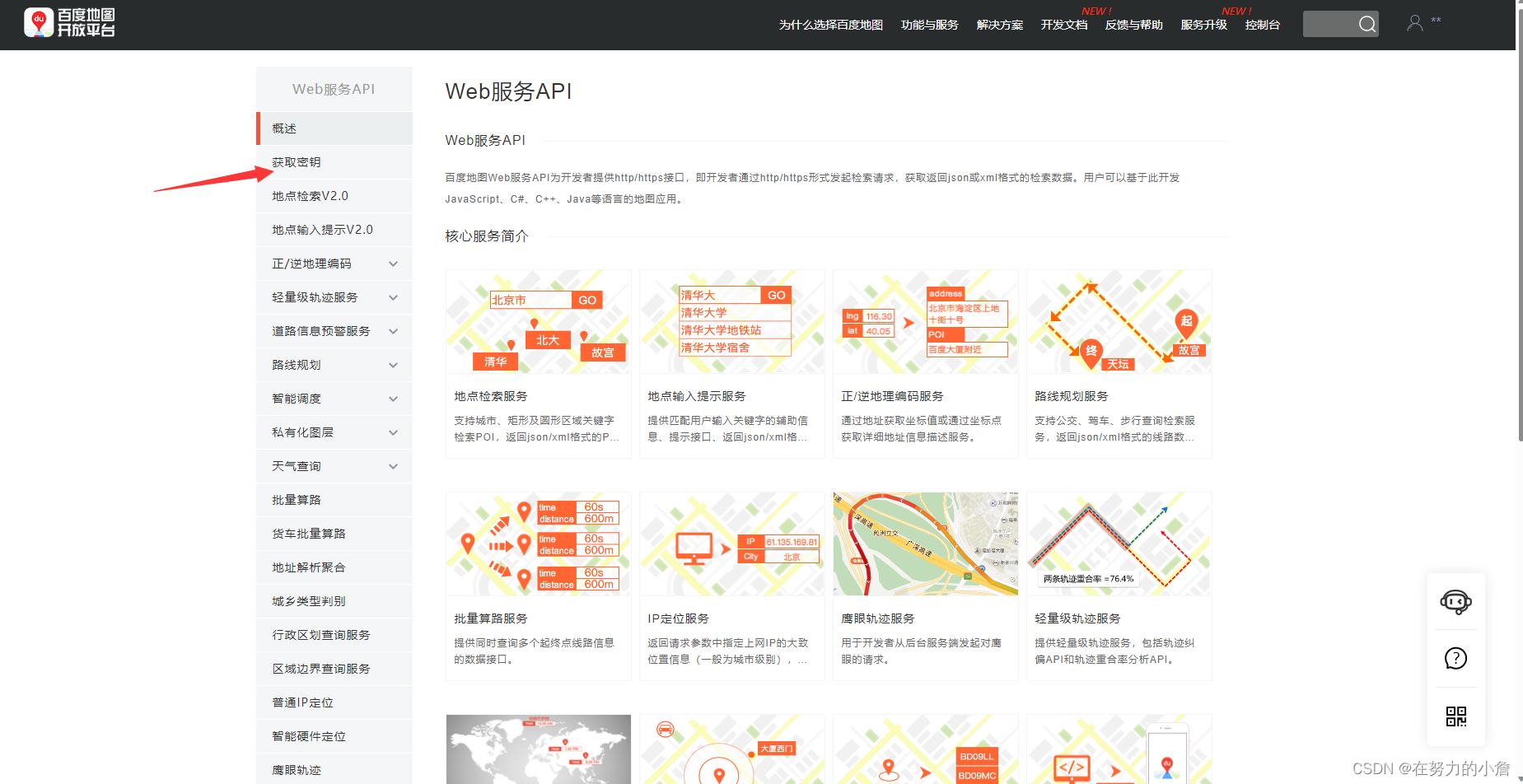1523x784 pixels.
Task: Open 开发文档 menu
Action: pos(1064,25)
